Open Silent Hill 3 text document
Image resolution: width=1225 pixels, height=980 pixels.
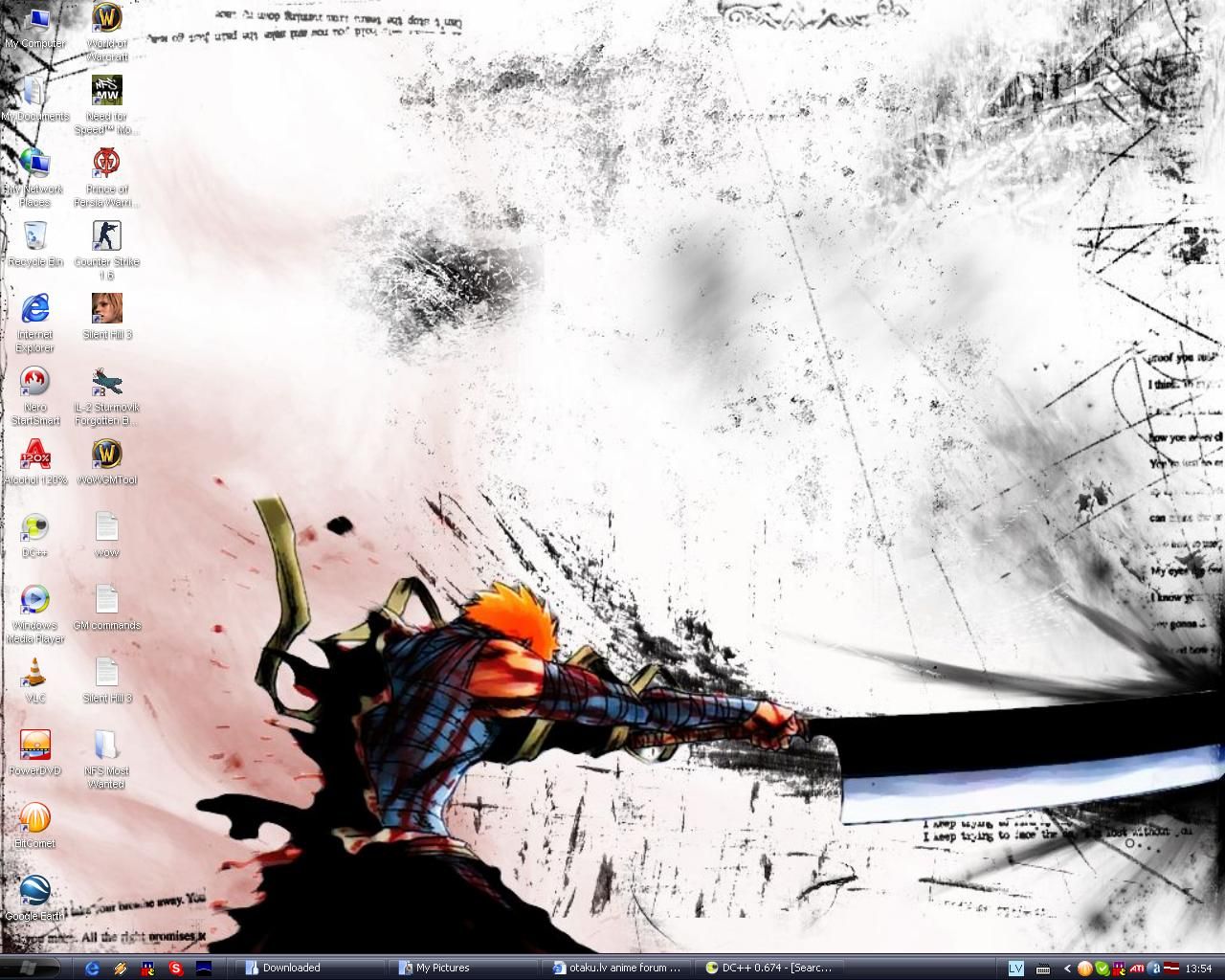click(x=107, y=680)
